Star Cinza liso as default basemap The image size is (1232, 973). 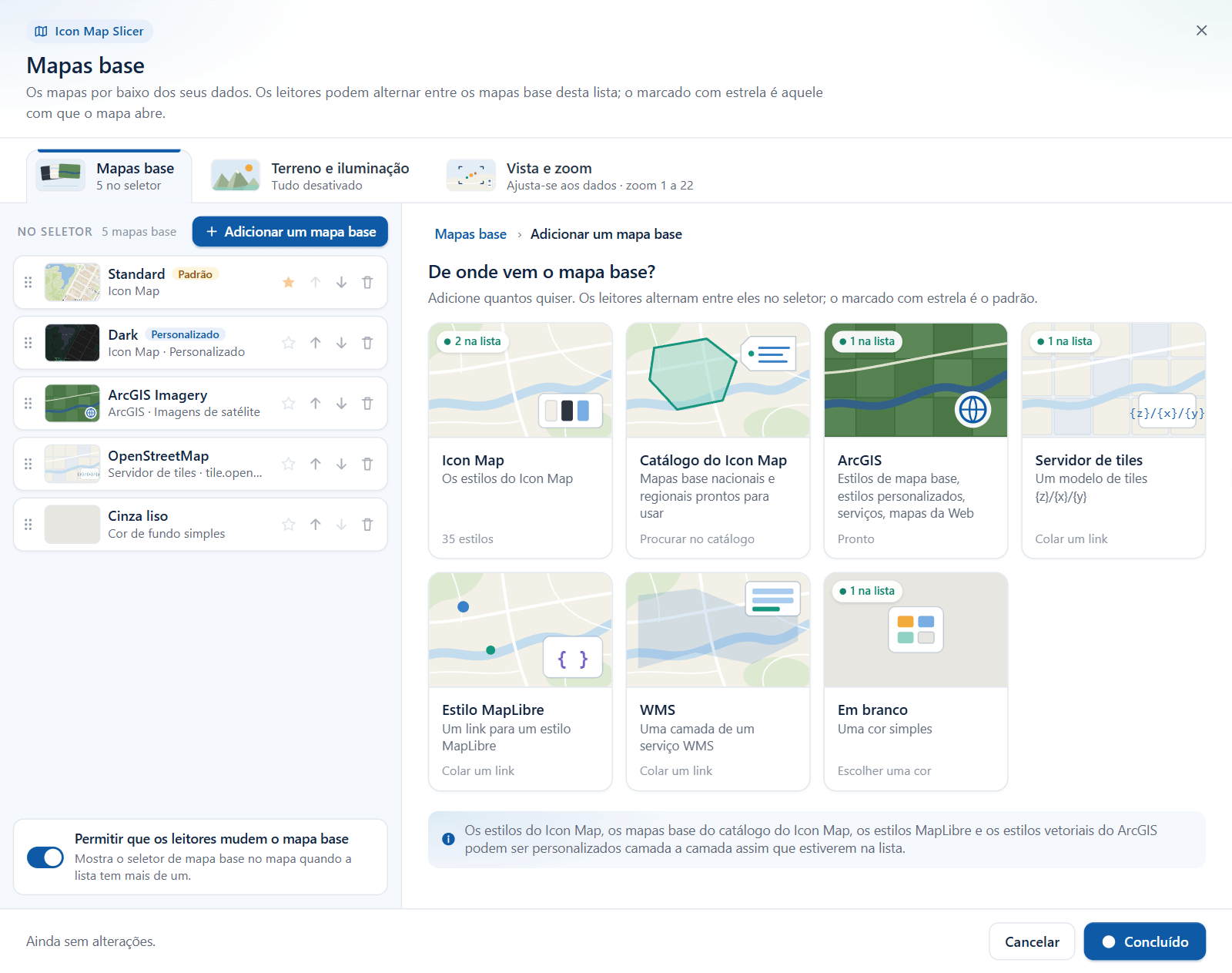tap(289, 525)
